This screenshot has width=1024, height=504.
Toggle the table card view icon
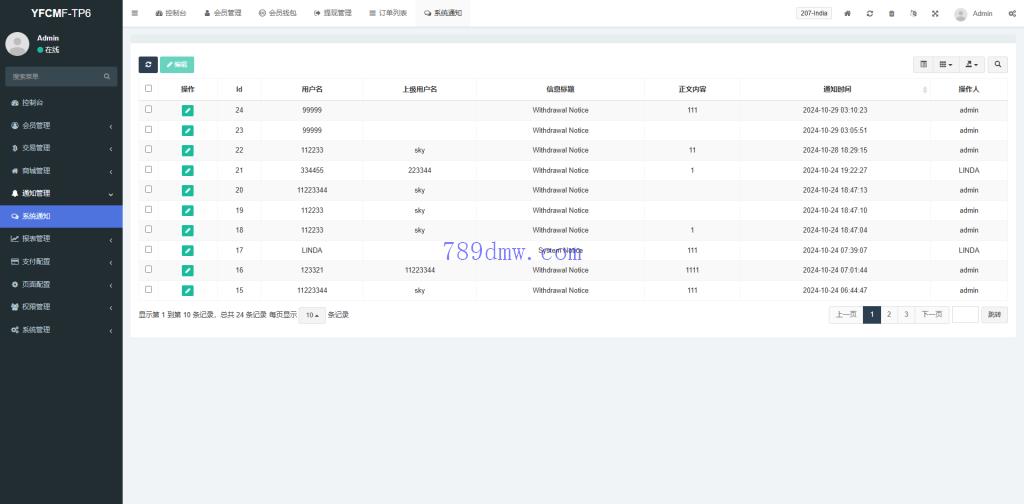[923, 64]
